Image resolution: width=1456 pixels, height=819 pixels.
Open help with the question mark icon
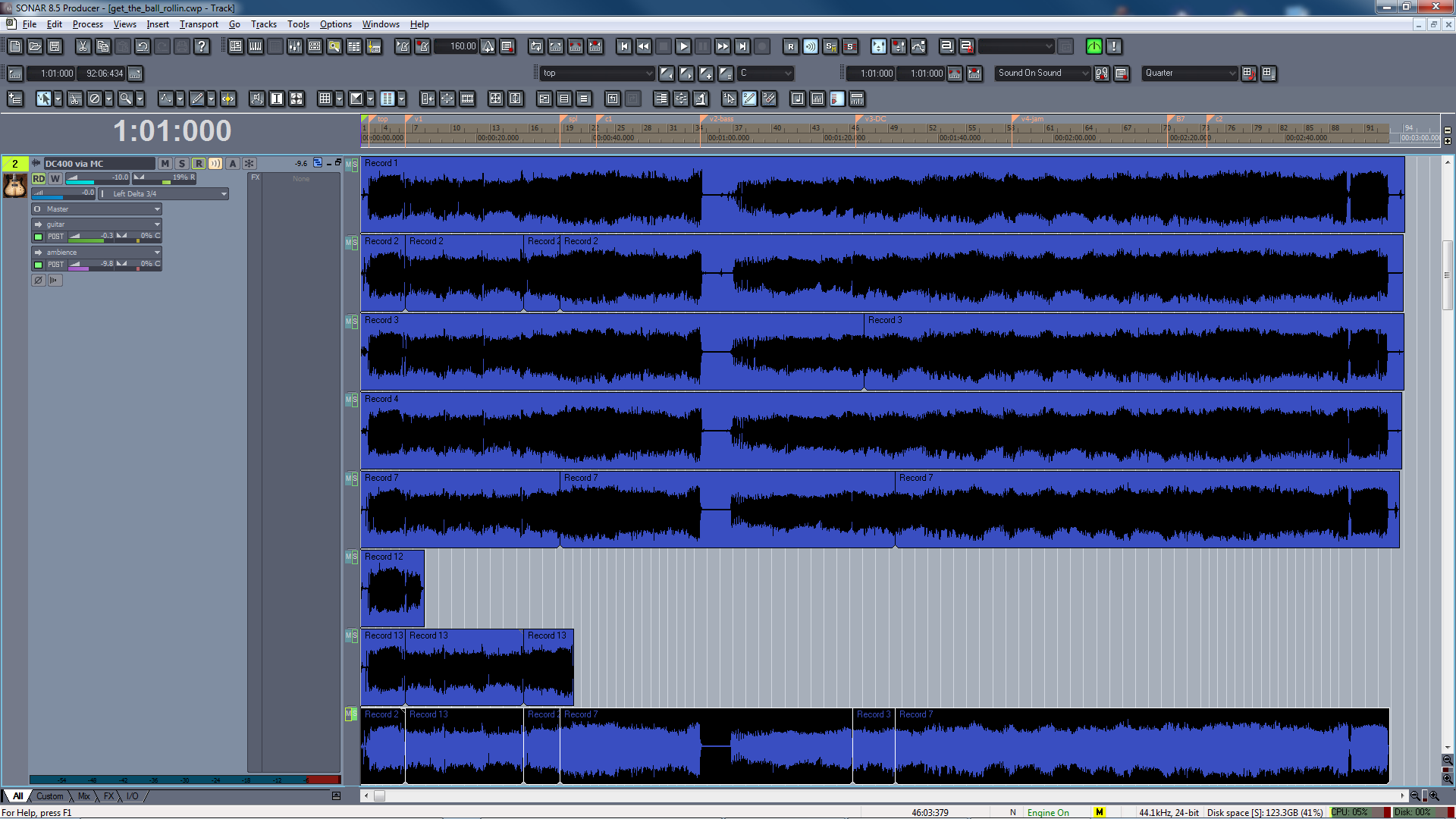[201, 47]
